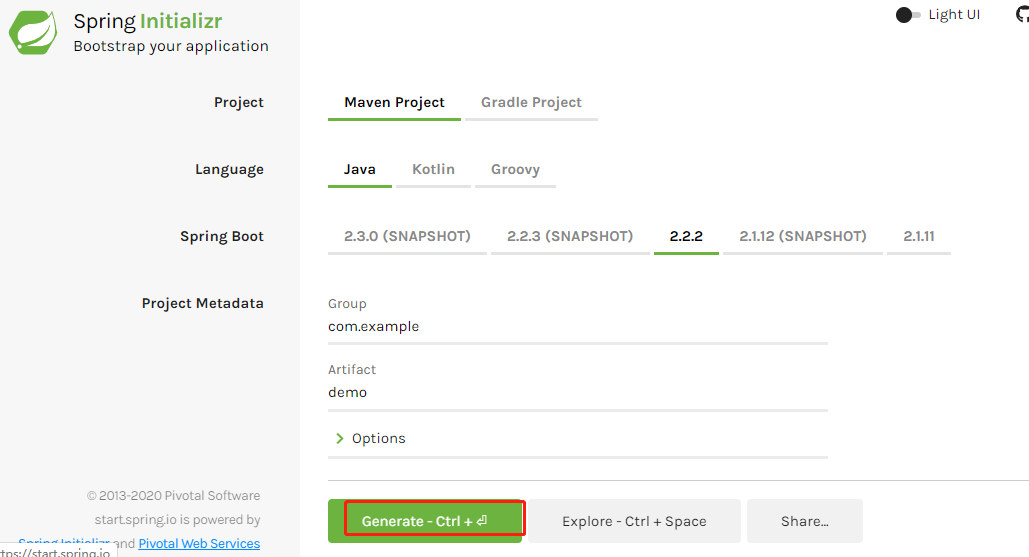Click the Explore - Ctrl + Space button

[x=634, y=521]
